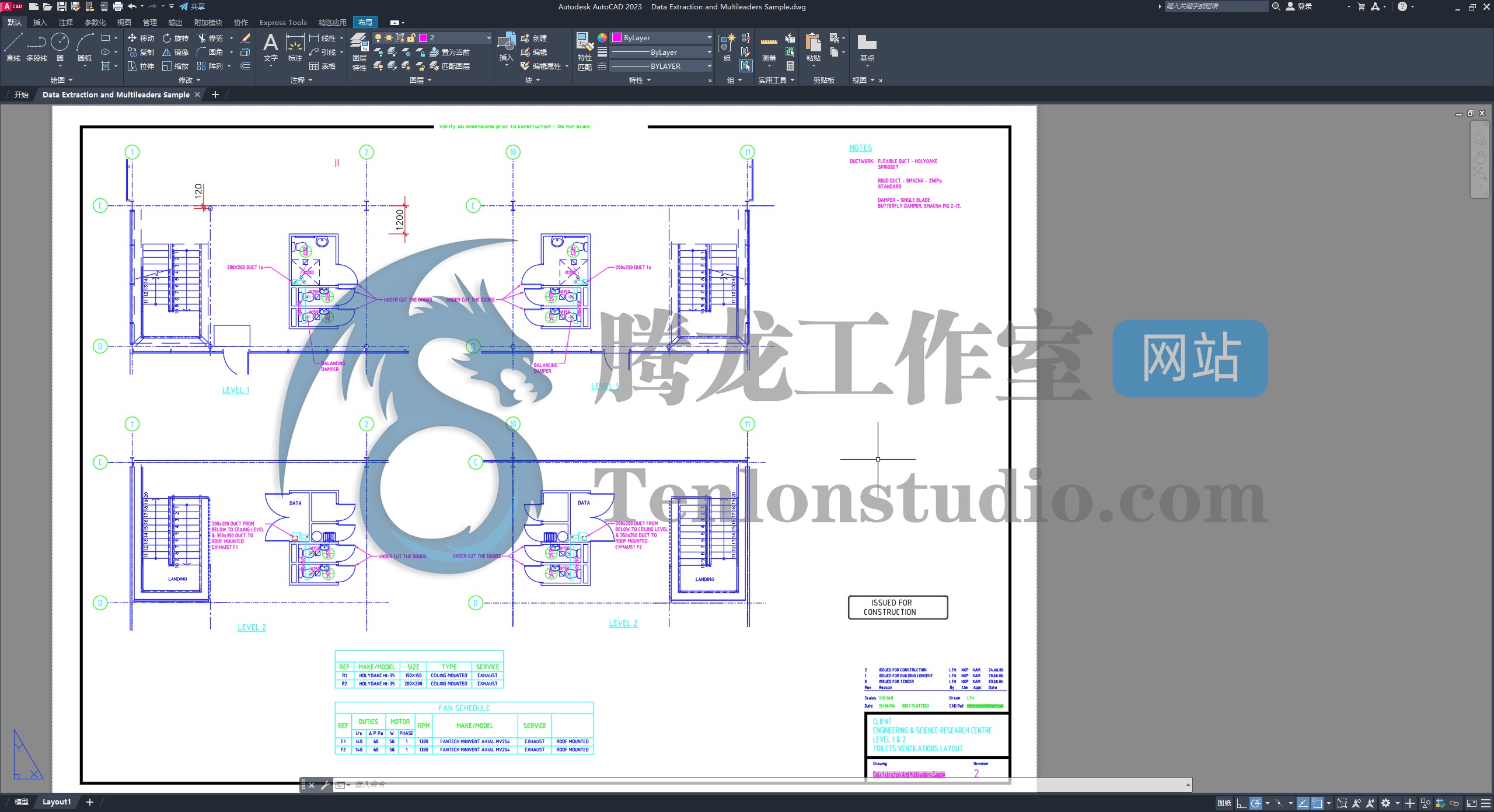Click Edit block (编辑) button
This screenshot has height=812, width=1494.
(534, 52)
